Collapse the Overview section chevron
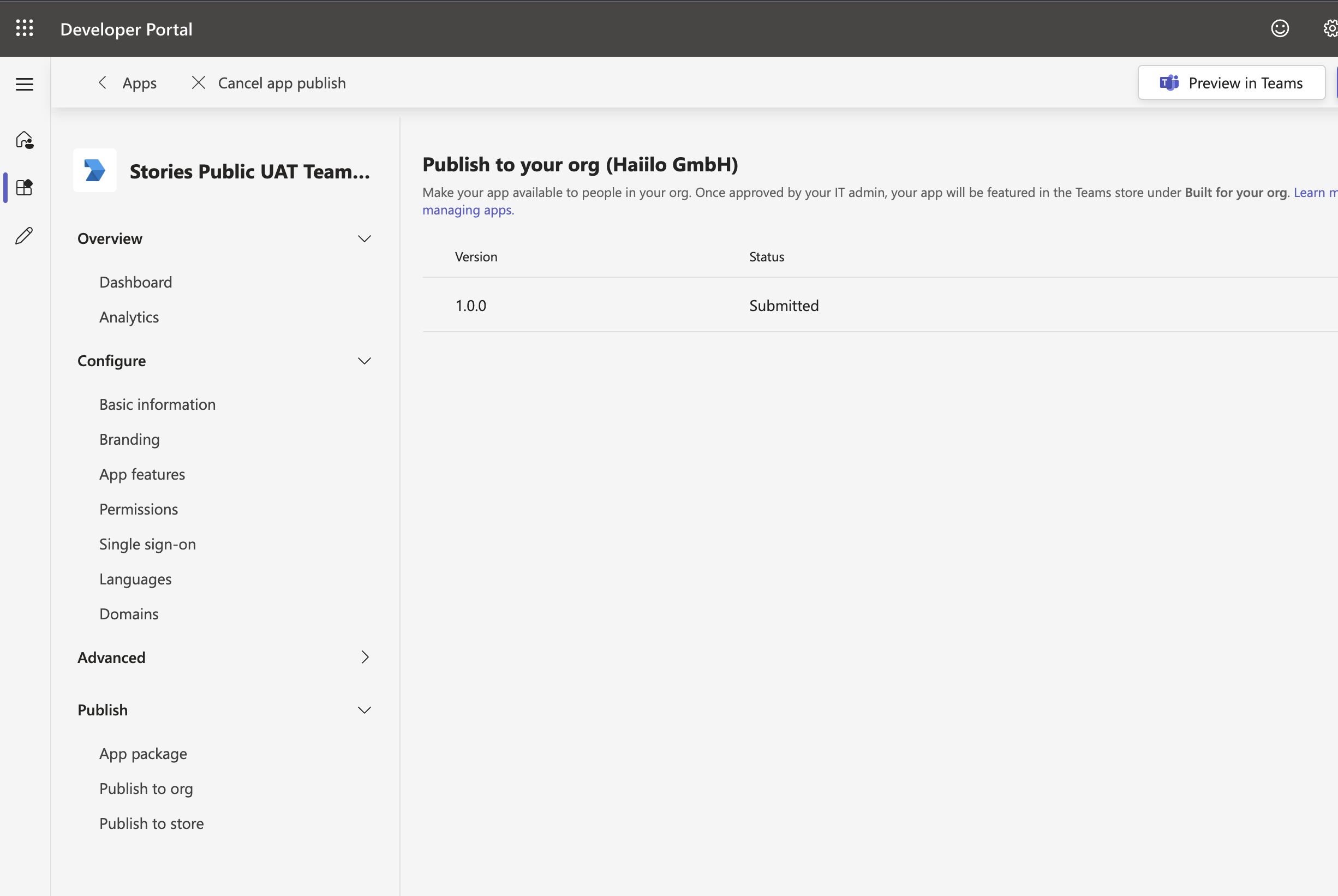The width and height of the screenshot is (1338, 896). tap(365, 238)
